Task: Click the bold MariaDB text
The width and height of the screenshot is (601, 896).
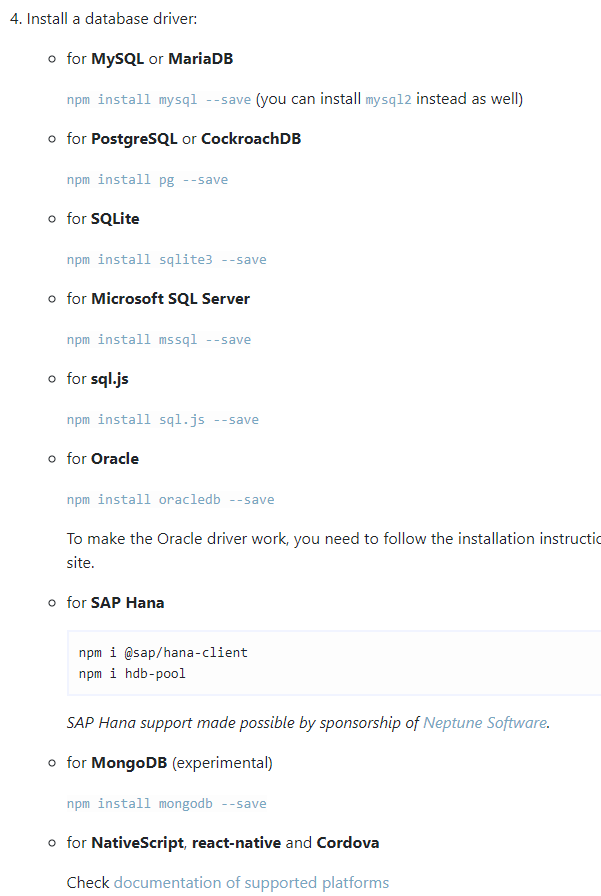Action: pyautogui.click(x=200, y=58)
